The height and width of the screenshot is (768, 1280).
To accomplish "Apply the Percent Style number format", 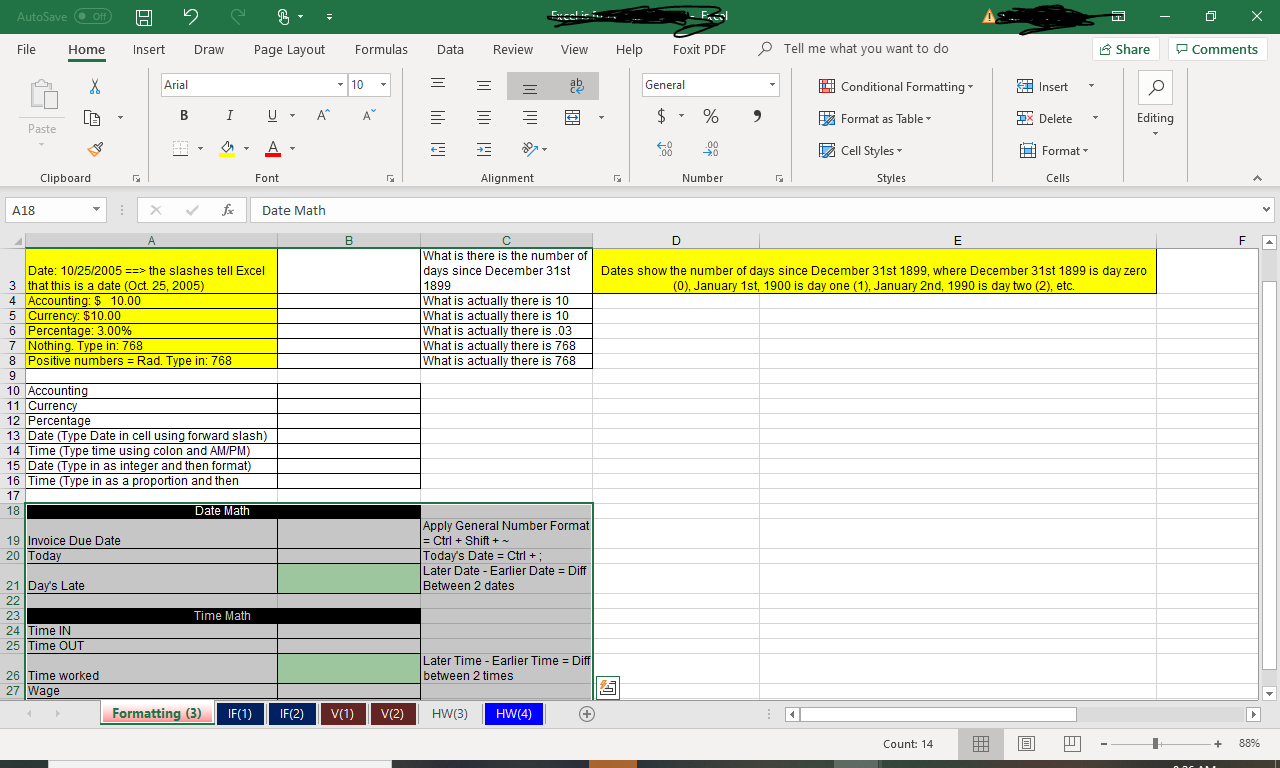I will pos(710,116).
